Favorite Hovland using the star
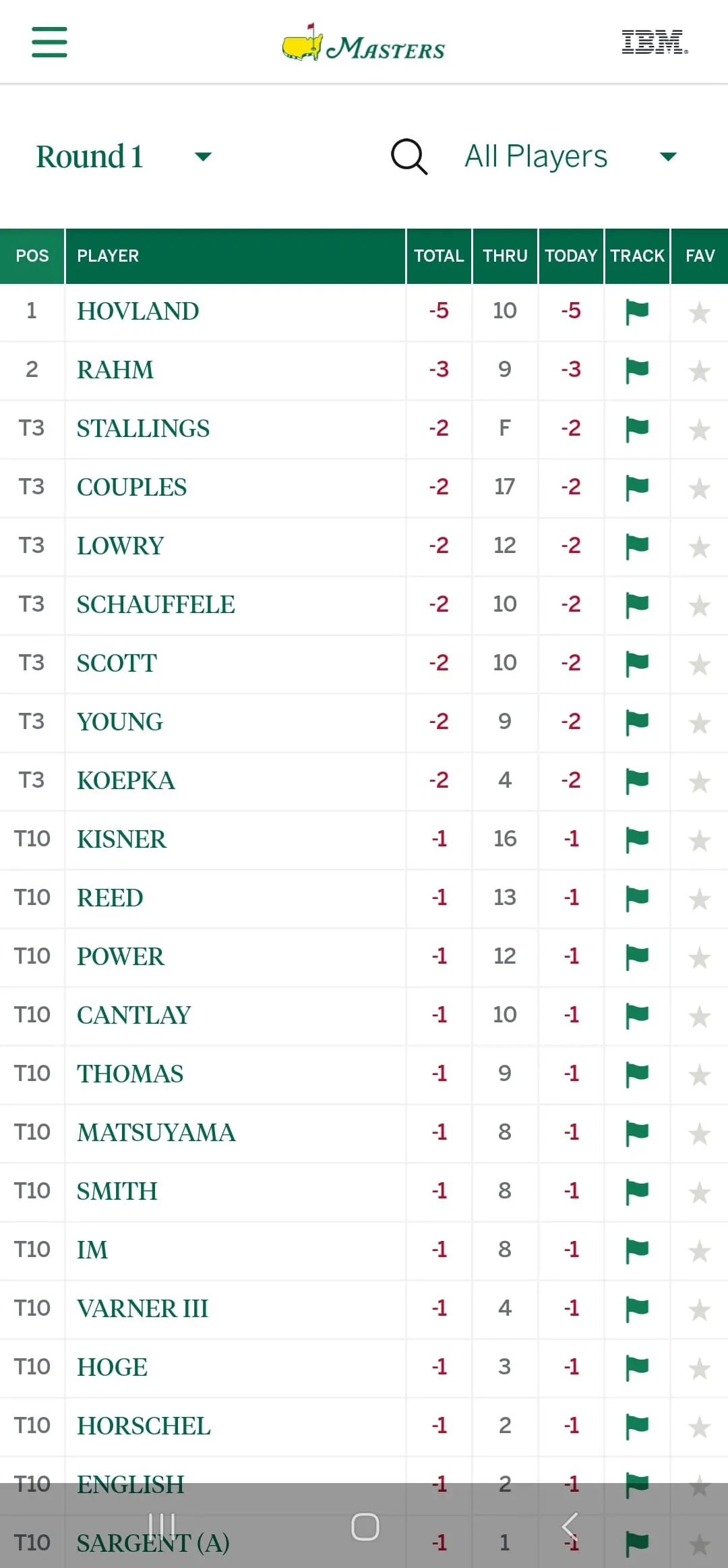 699,312
